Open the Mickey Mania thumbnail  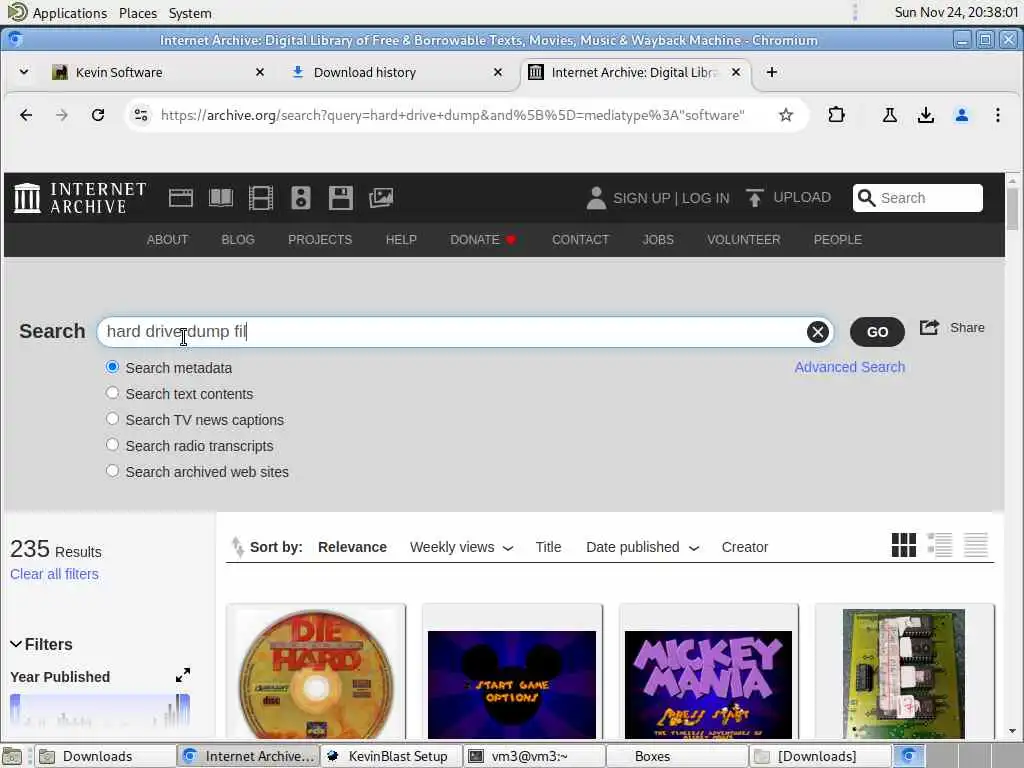tap(708, 684)
